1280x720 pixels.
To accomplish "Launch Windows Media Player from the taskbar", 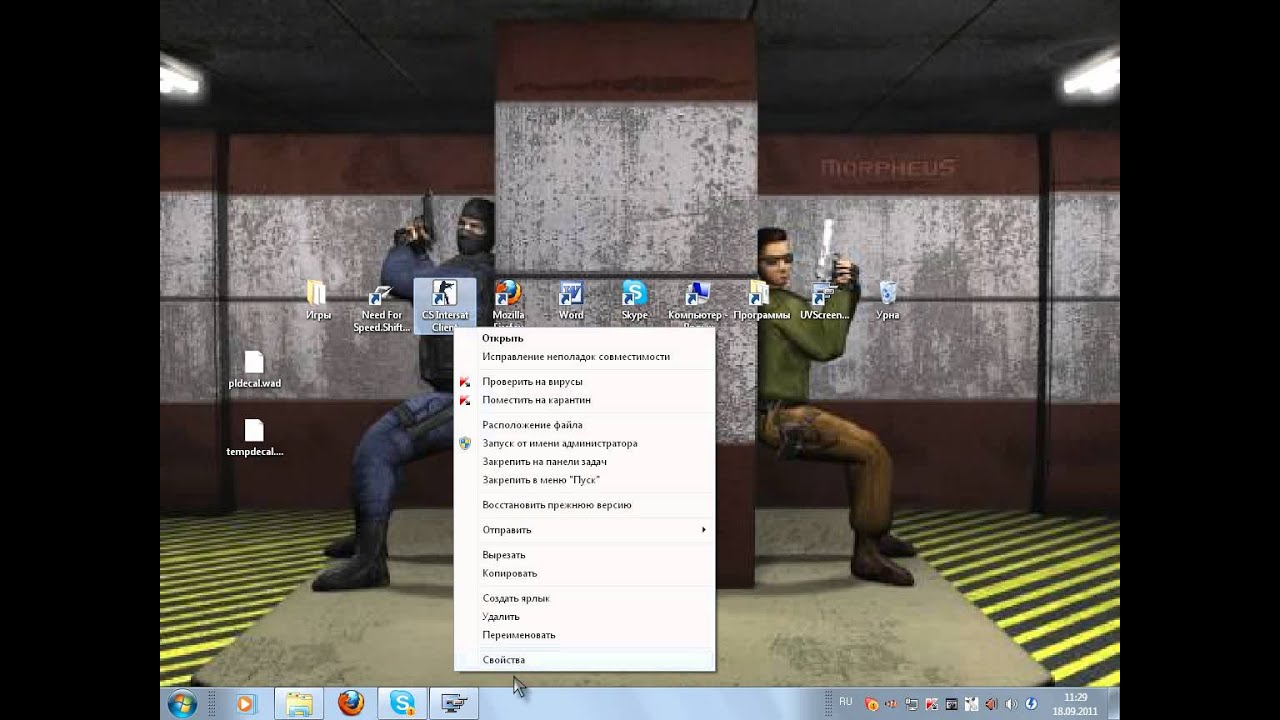I will pos(245,704).
